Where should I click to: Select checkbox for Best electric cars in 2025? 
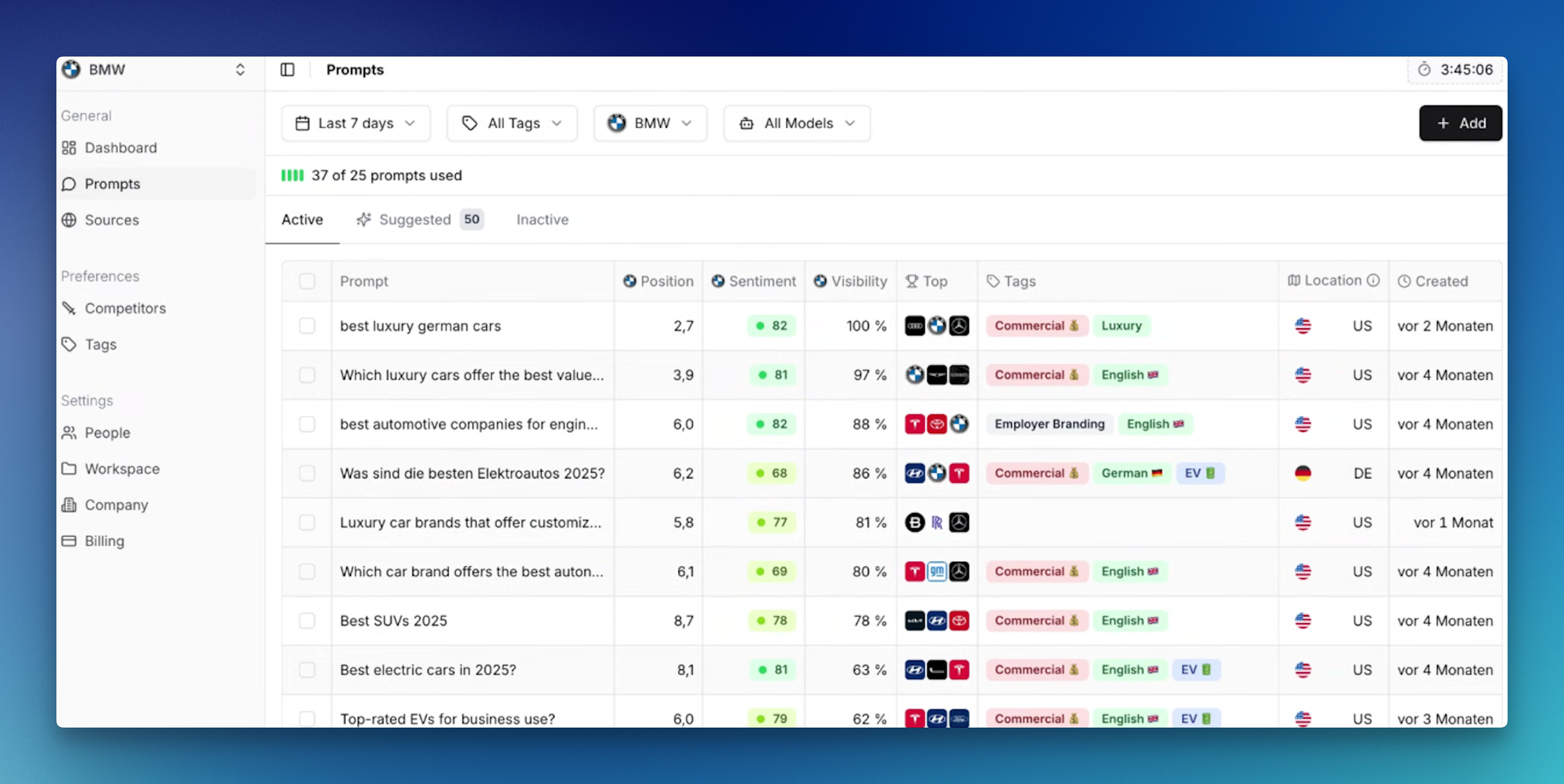tap(307, 670)
